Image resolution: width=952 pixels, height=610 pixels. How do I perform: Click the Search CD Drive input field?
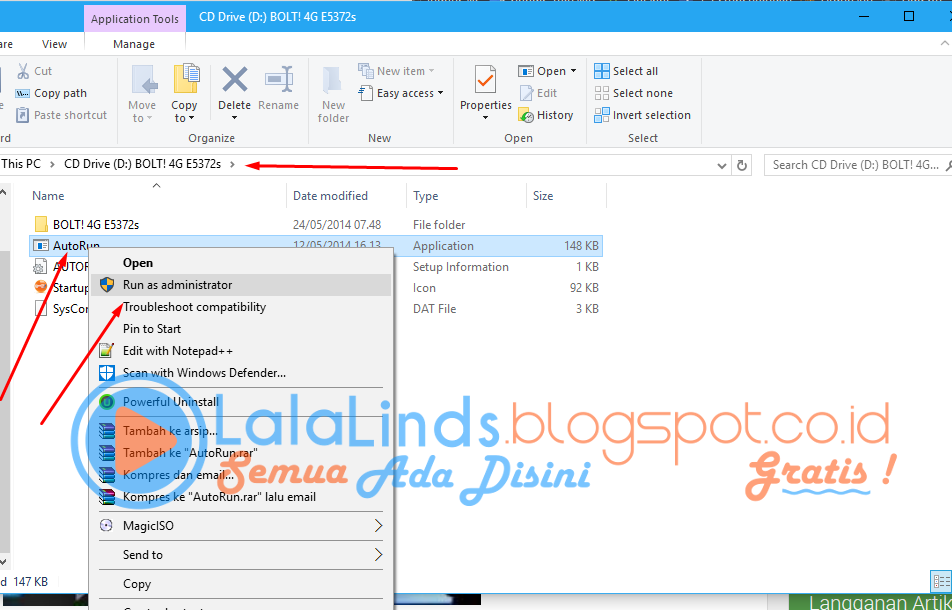tap(857, 164)
